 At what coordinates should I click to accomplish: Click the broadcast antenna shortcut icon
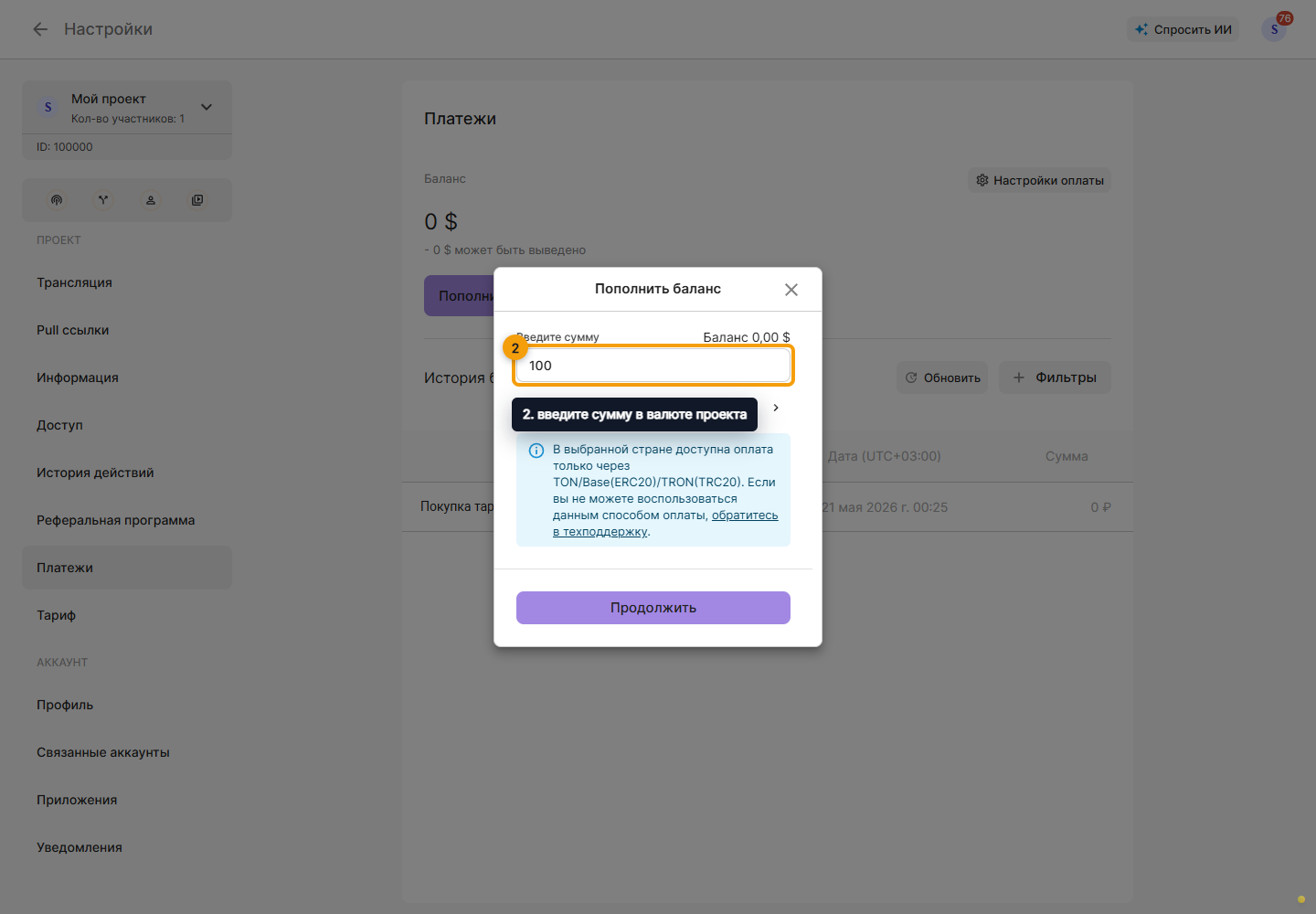[57, 200]
